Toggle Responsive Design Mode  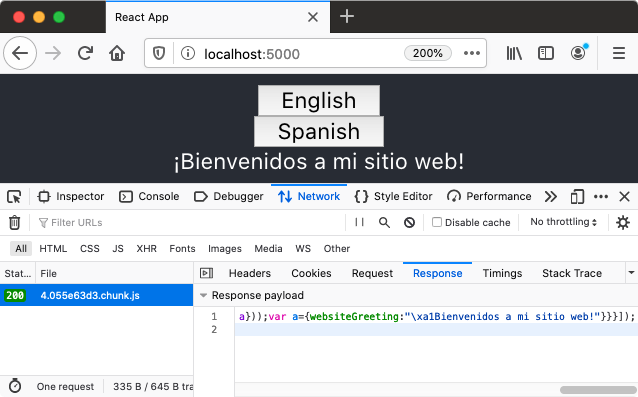click(577, 197)
